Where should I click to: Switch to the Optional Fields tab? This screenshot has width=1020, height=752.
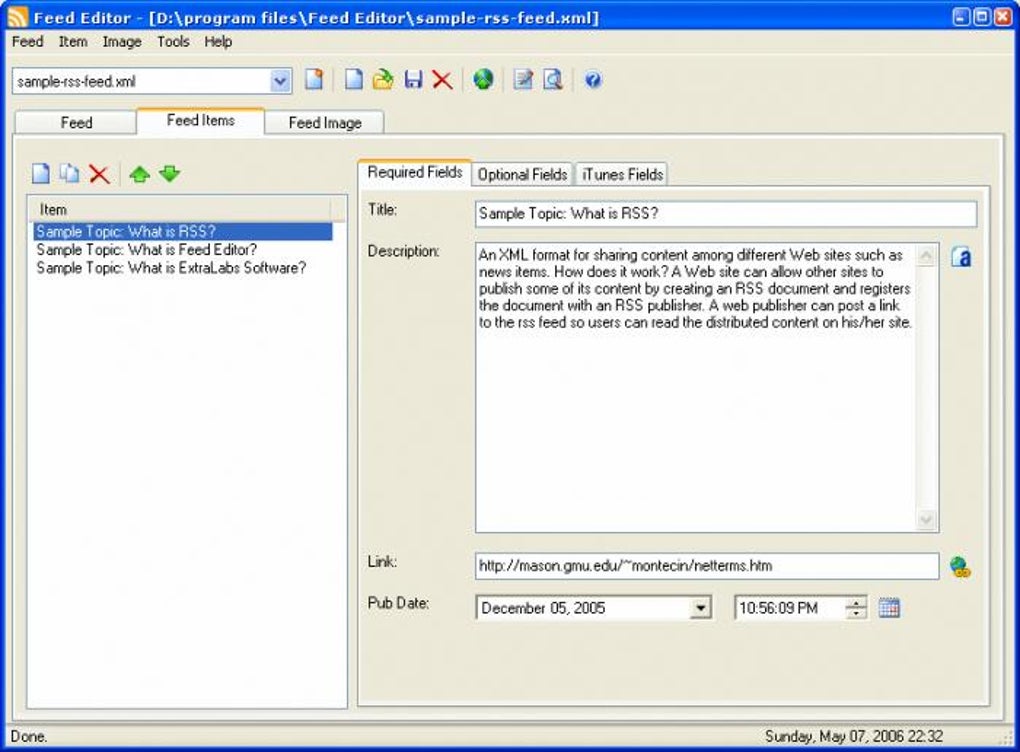[x=522, y=174]
